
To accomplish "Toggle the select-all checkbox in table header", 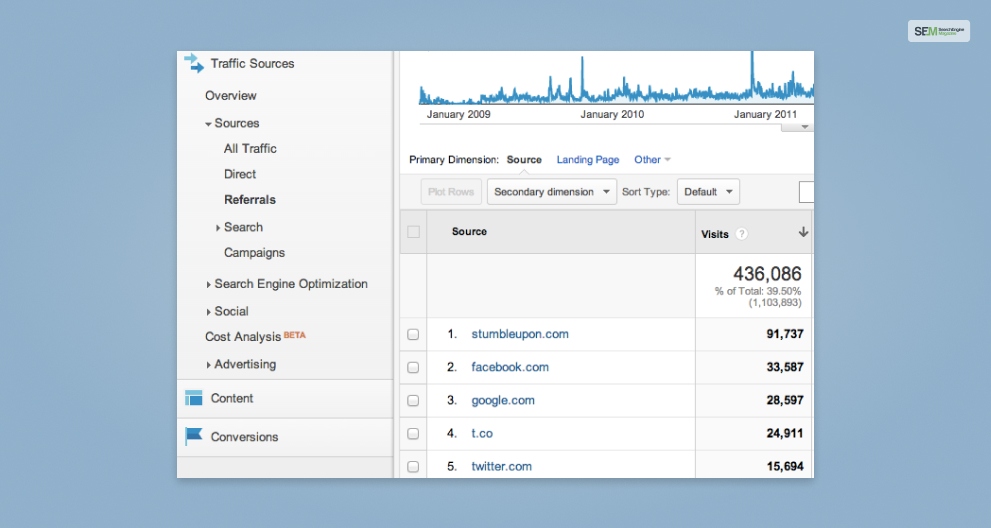I will tap(413, 232).
